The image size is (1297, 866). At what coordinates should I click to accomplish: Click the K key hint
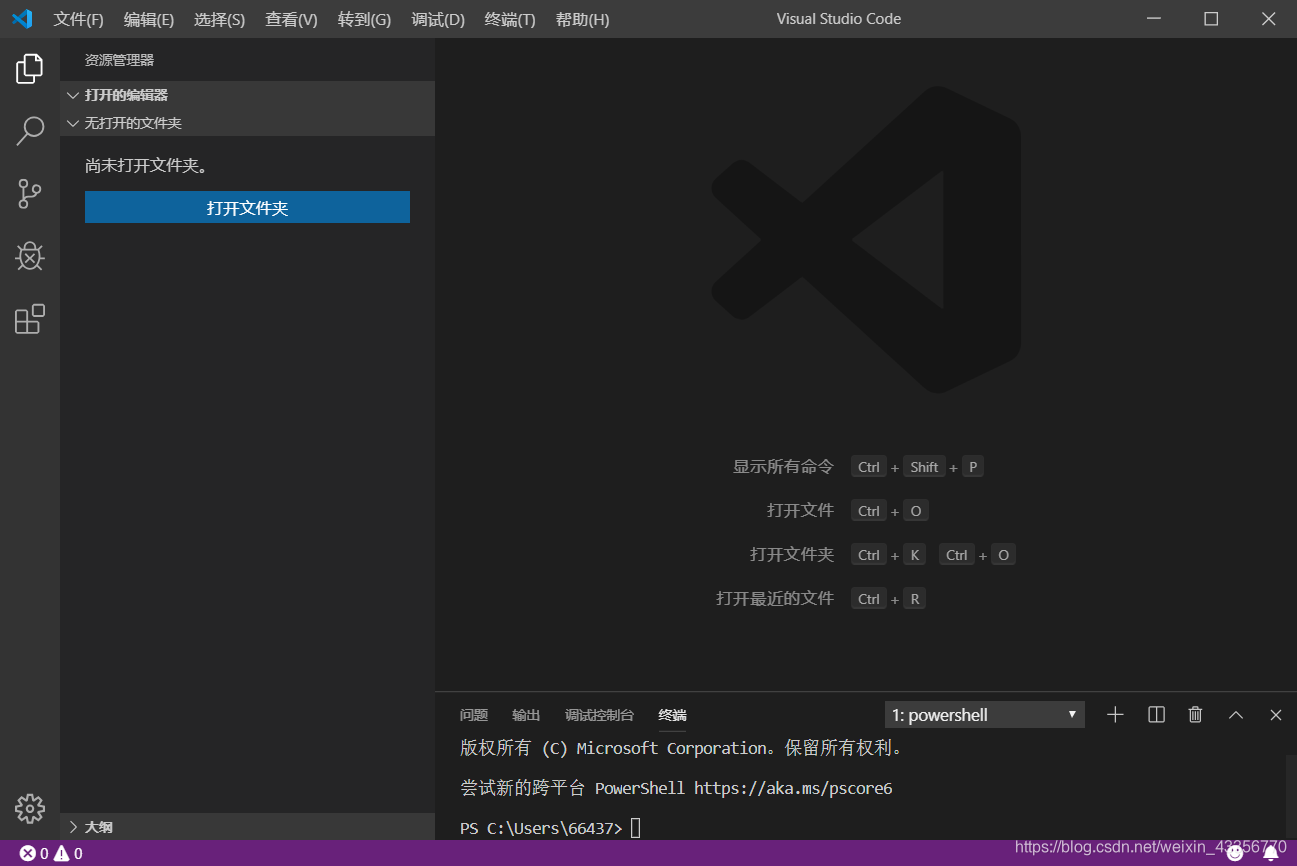click(914, 555)
